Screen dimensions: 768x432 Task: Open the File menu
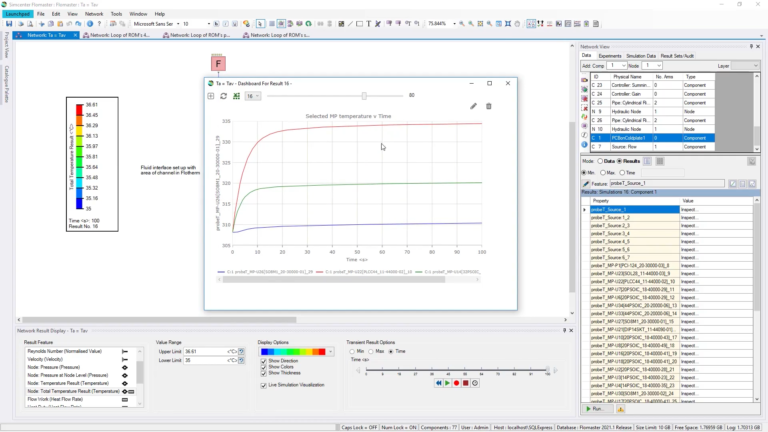[41, 14]
